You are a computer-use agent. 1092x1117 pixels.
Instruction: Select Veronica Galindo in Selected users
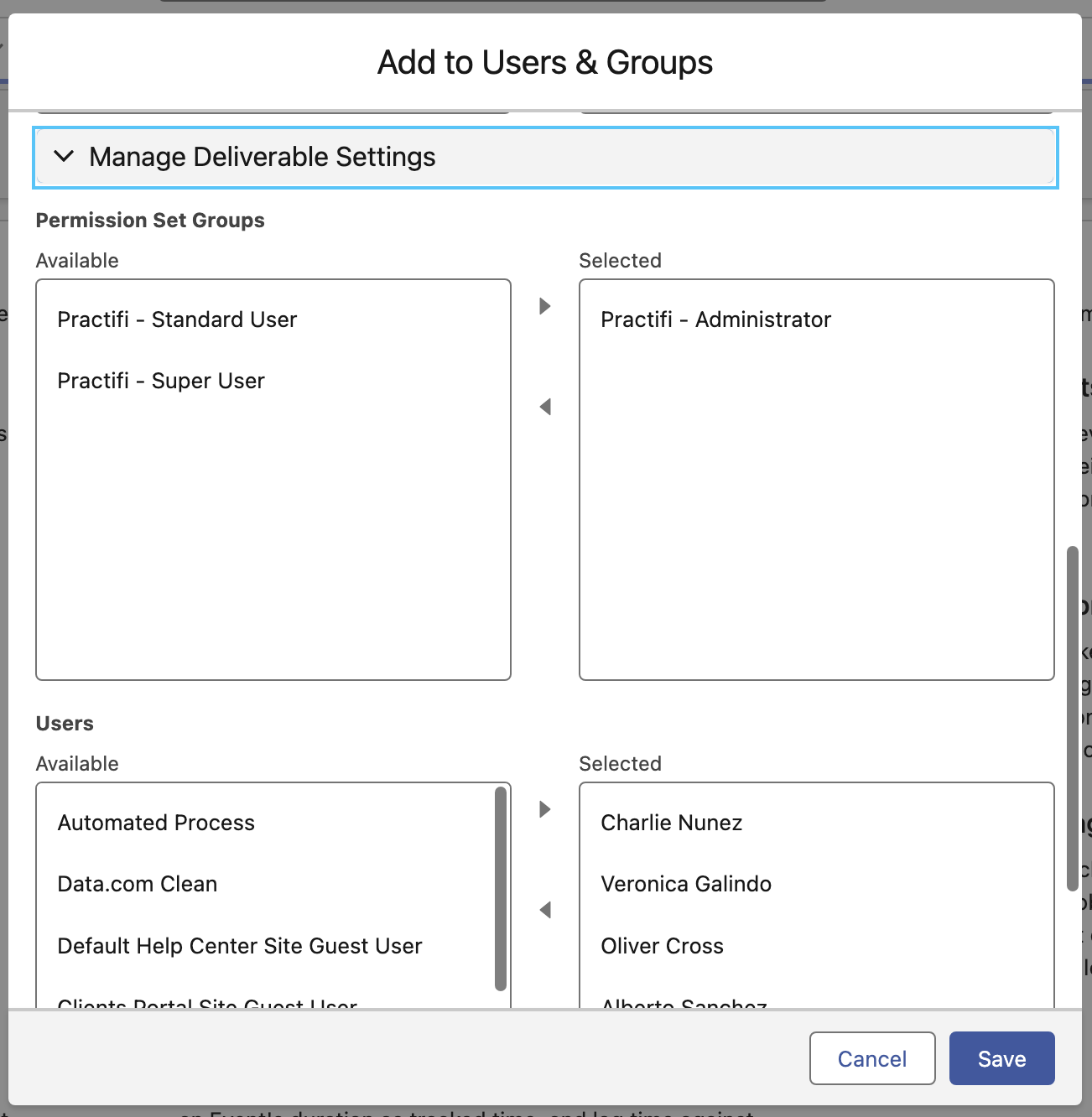(817, 884)
